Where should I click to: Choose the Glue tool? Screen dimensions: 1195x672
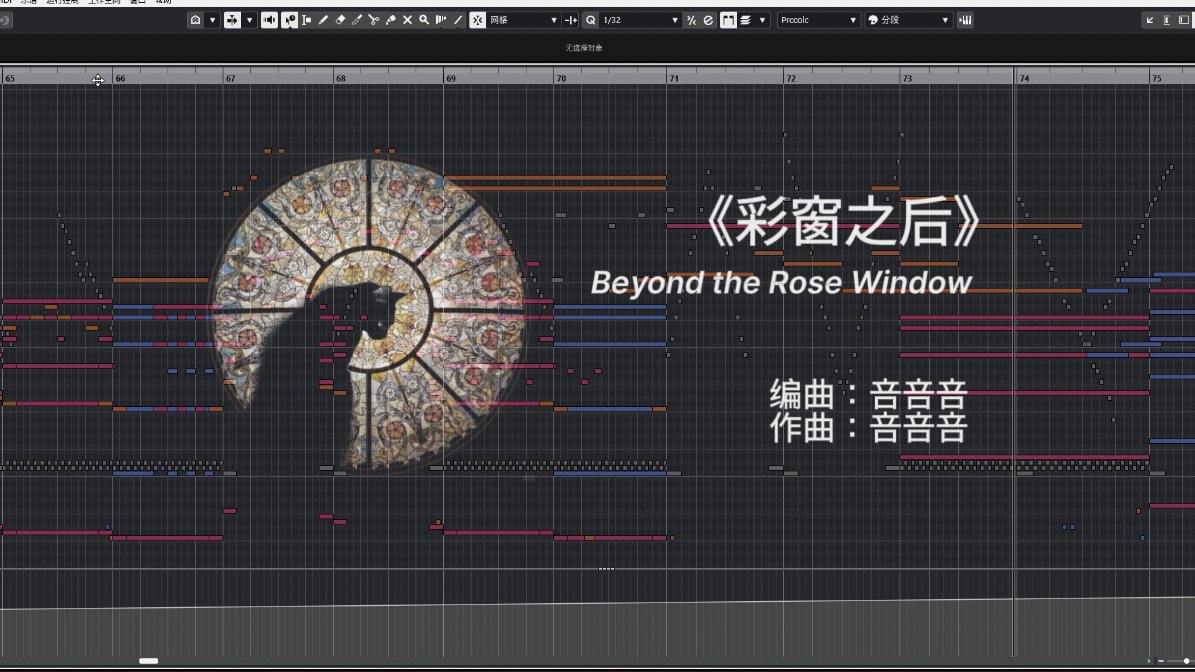click(390, 21)
